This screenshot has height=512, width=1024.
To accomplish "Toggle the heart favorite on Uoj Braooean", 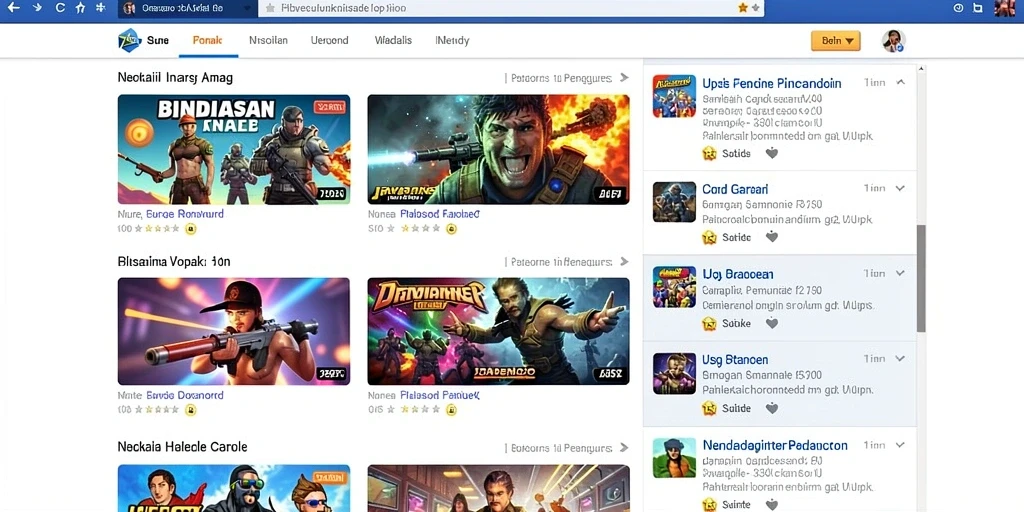I will pyautogui.click(x=772, y=323).
